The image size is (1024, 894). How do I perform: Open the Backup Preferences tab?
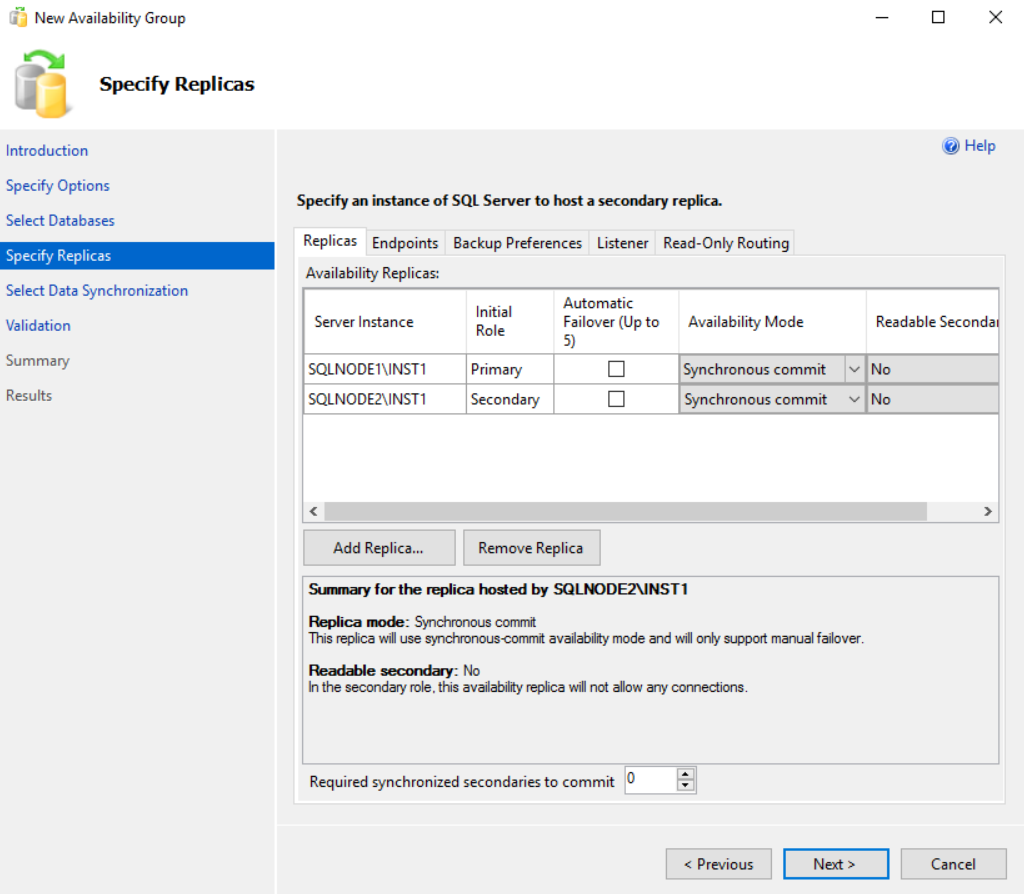point(517,242)
